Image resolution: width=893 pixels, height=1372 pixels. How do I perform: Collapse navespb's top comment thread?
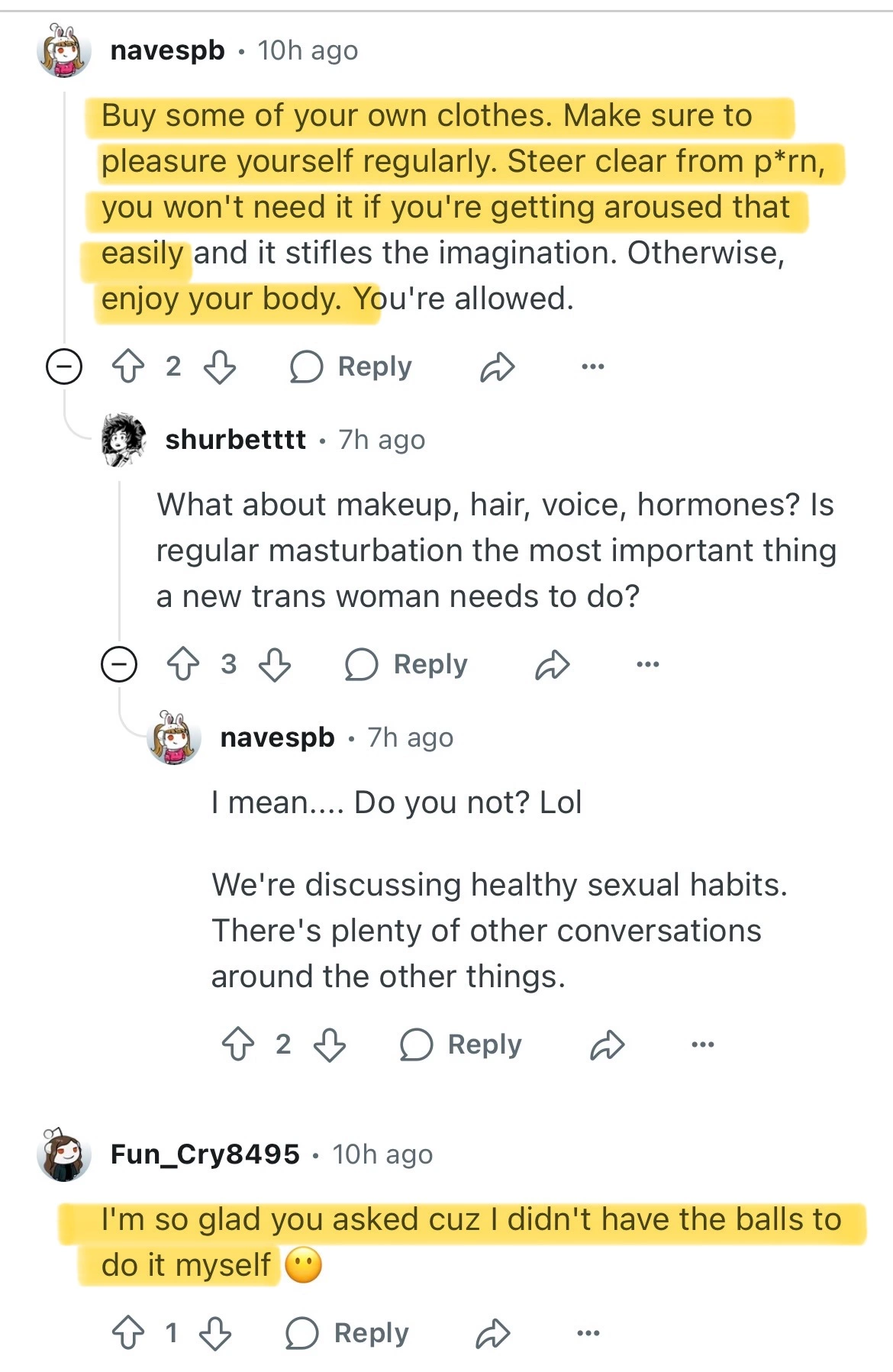64,366
